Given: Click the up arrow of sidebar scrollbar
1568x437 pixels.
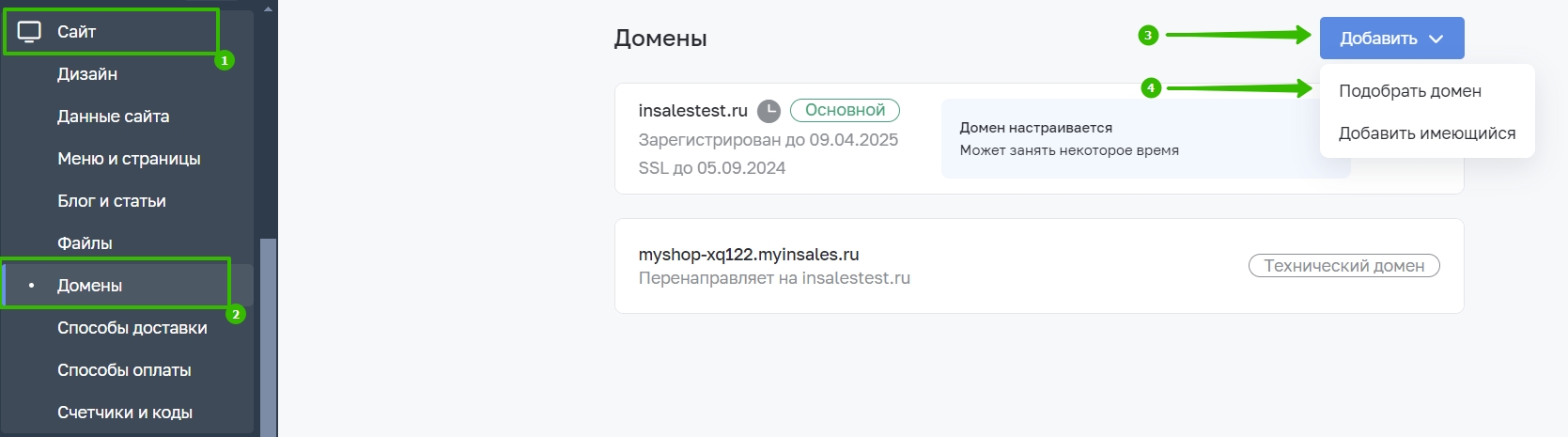Looking at the screenshot, I should (268, 8).
